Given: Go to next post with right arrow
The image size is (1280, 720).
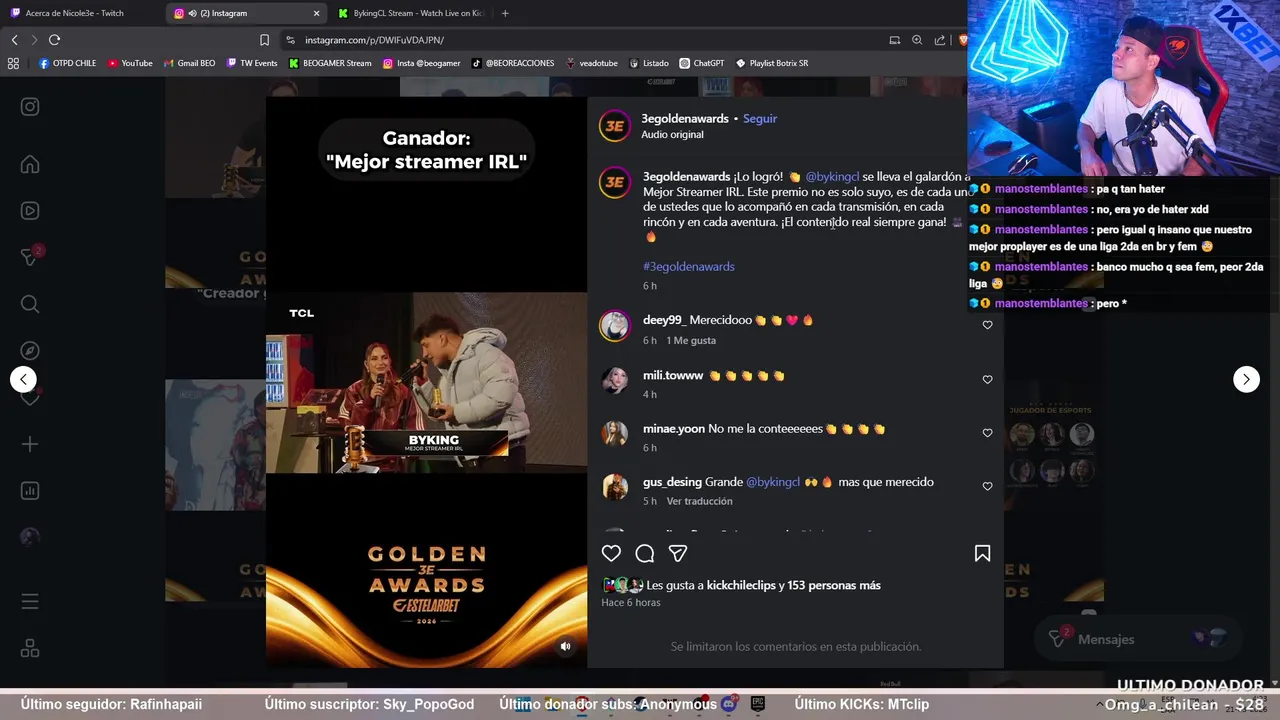Looking at the screenshot, I should (1246, 379).
